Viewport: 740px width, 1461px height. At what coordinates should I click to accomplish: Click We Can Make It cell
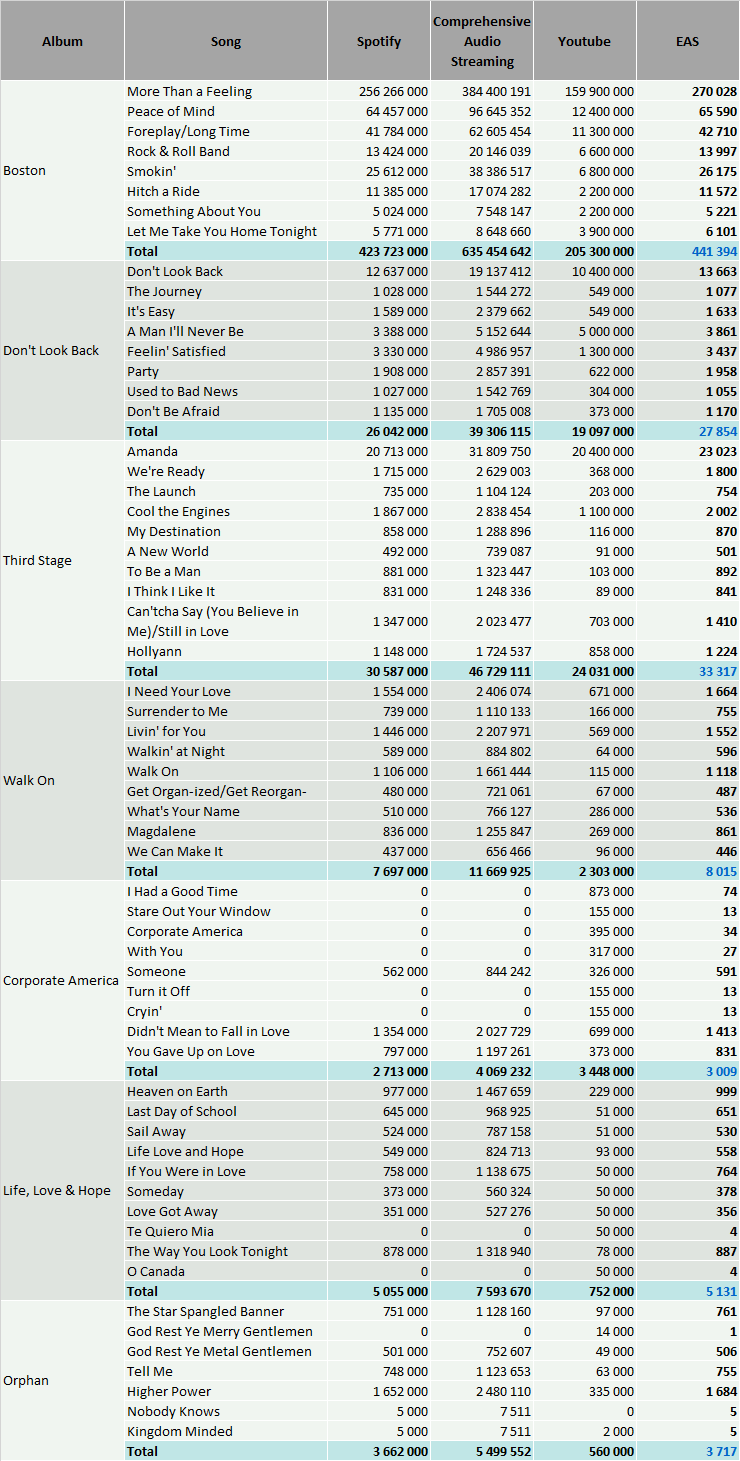pos(226,851)
